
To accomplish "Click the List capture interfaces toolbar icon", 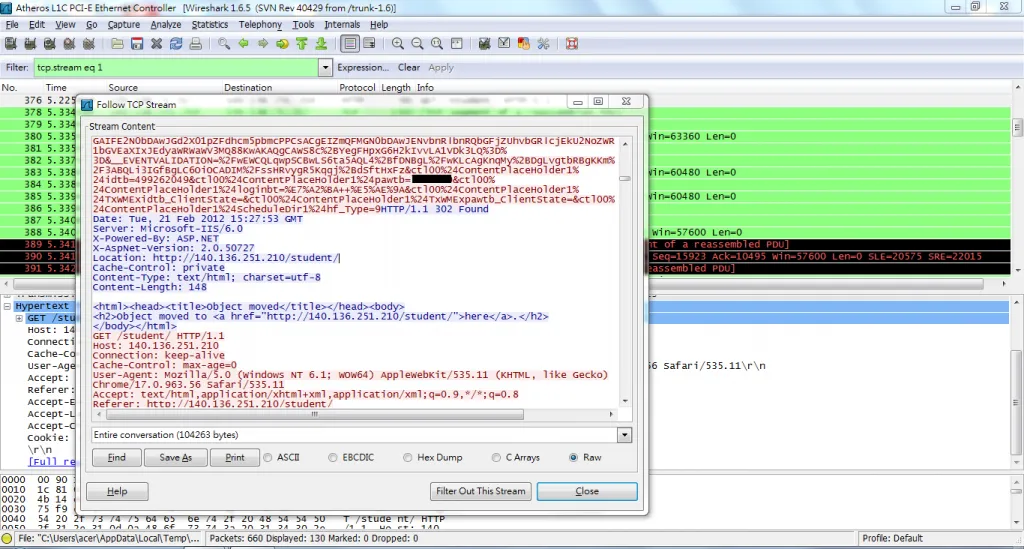I will coord(10,44).
